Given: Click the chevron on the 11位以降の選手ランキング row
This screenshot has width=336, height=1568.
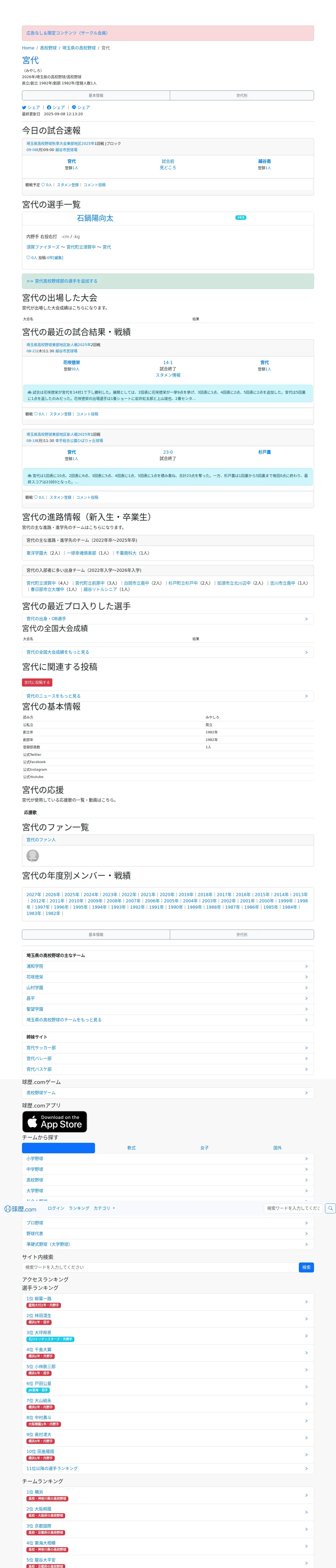Looking at the screenshot, I should pos(306,1469).
